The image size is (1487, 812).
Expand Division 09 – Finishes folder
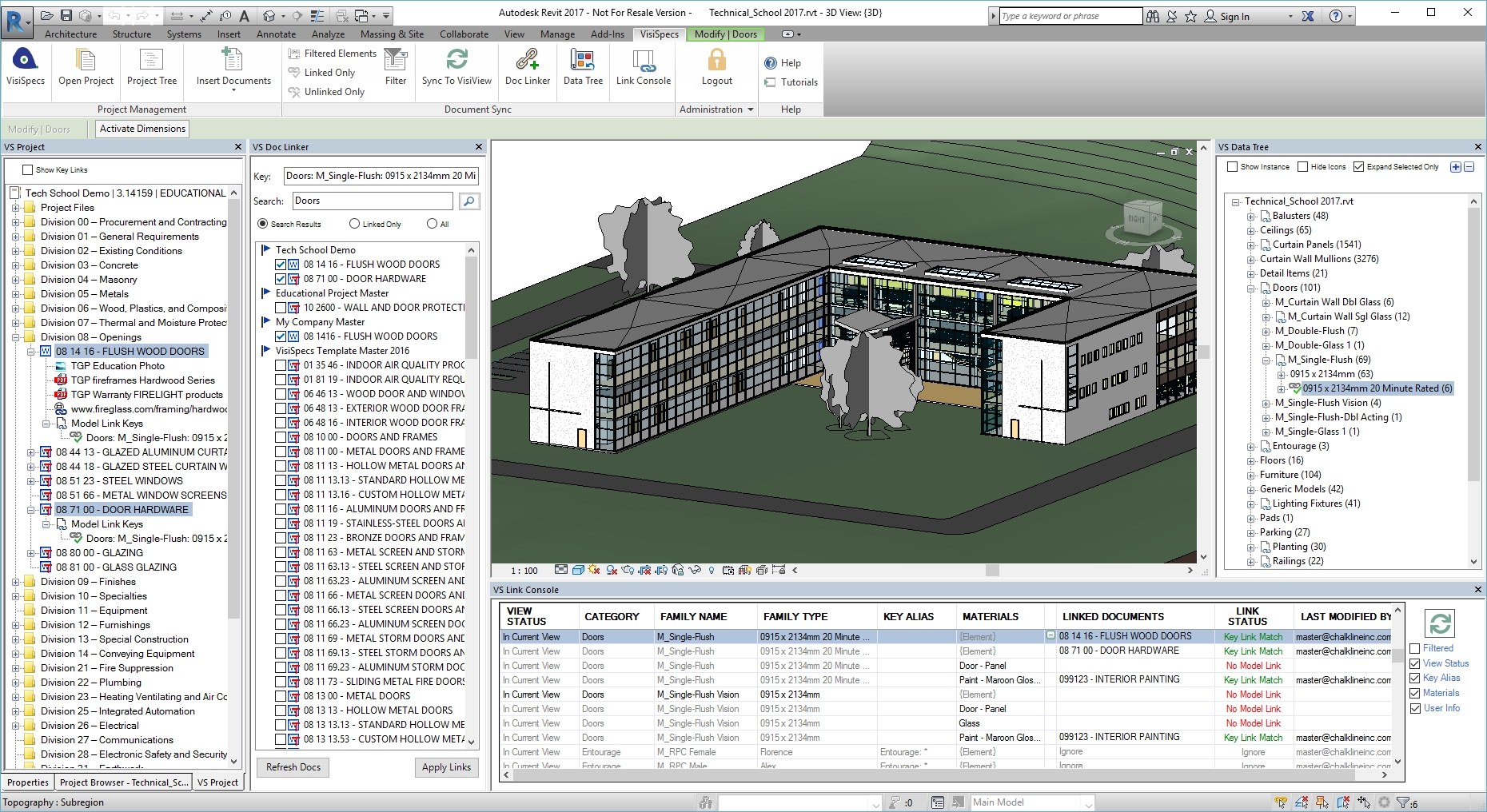(15, 582)
